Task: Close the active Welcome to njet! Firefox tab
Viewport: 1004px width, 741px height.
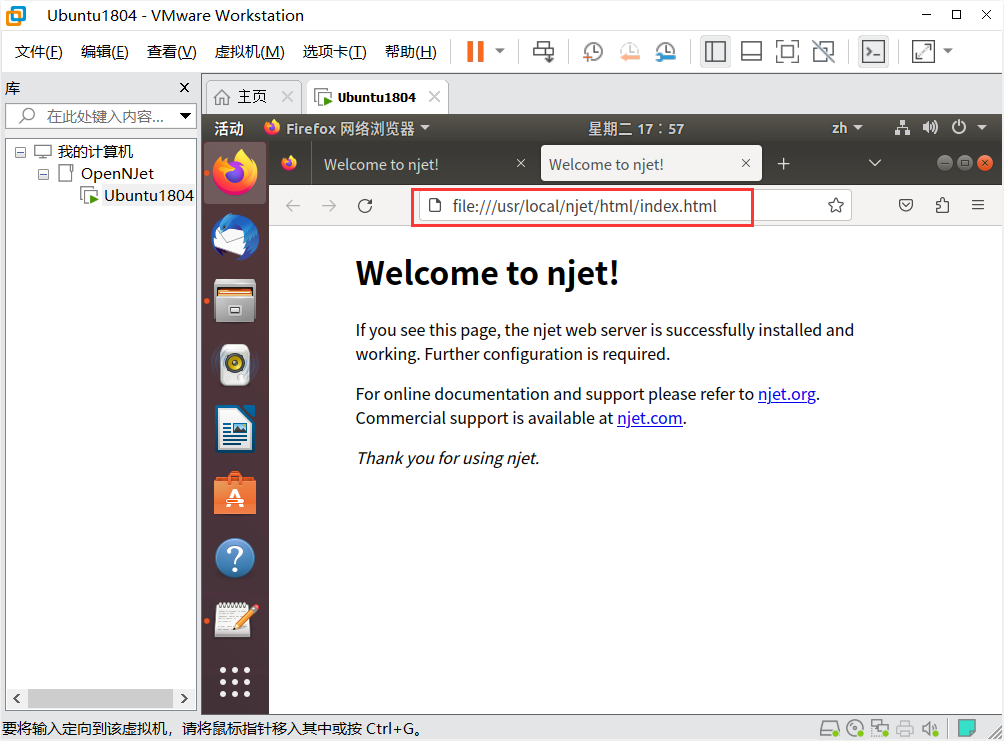Action: click(x=745, y=163)
